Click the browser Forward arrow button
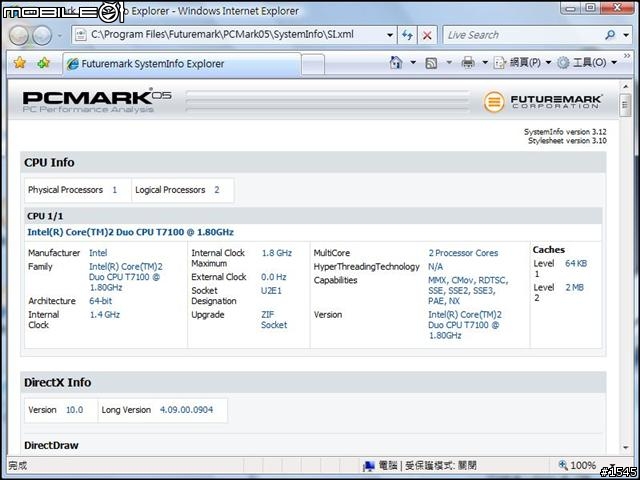Viewport: 640px width, 480px height. 42,36
